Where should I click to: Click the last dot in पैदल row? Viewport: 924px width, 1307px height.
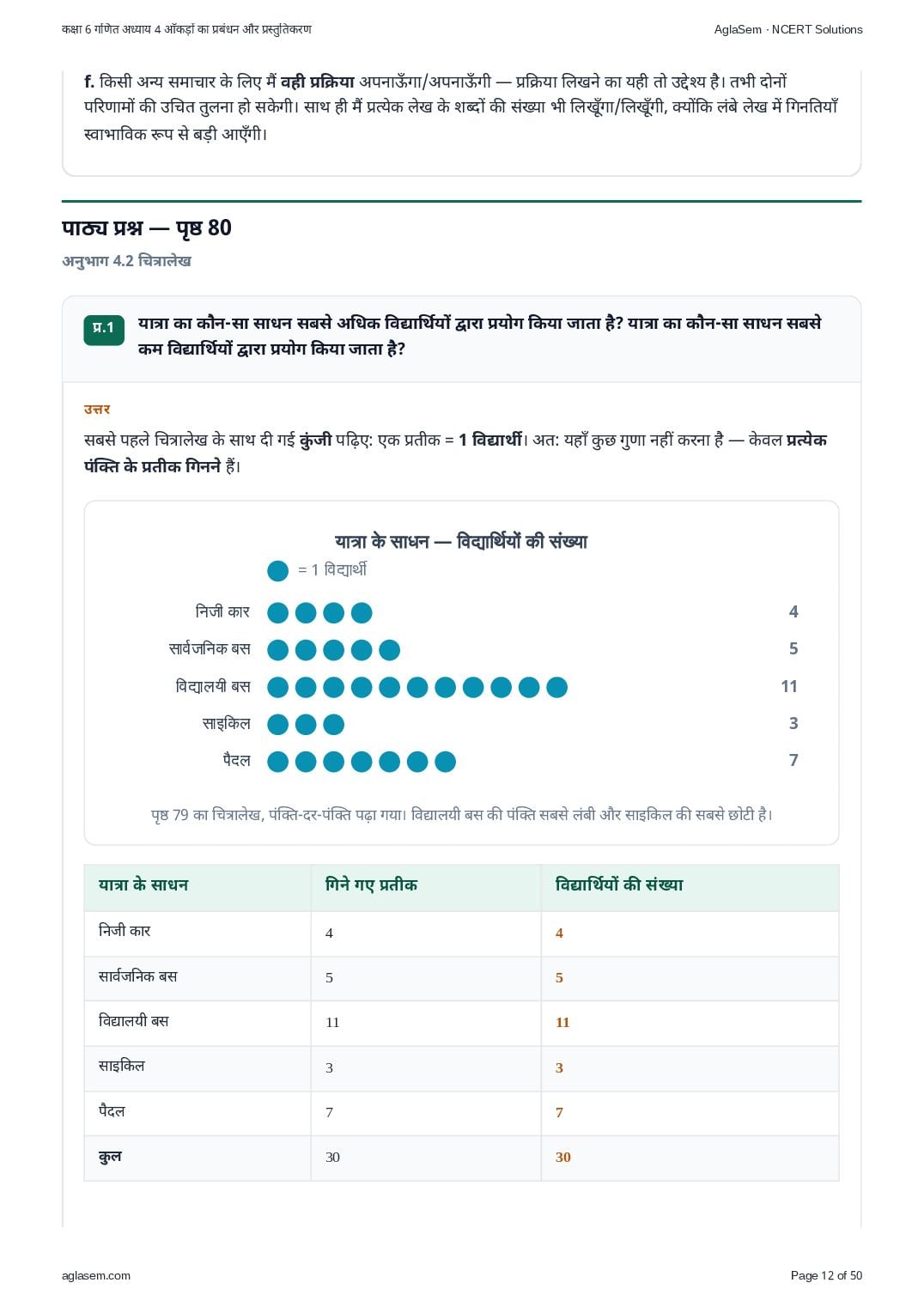point(445,762)
